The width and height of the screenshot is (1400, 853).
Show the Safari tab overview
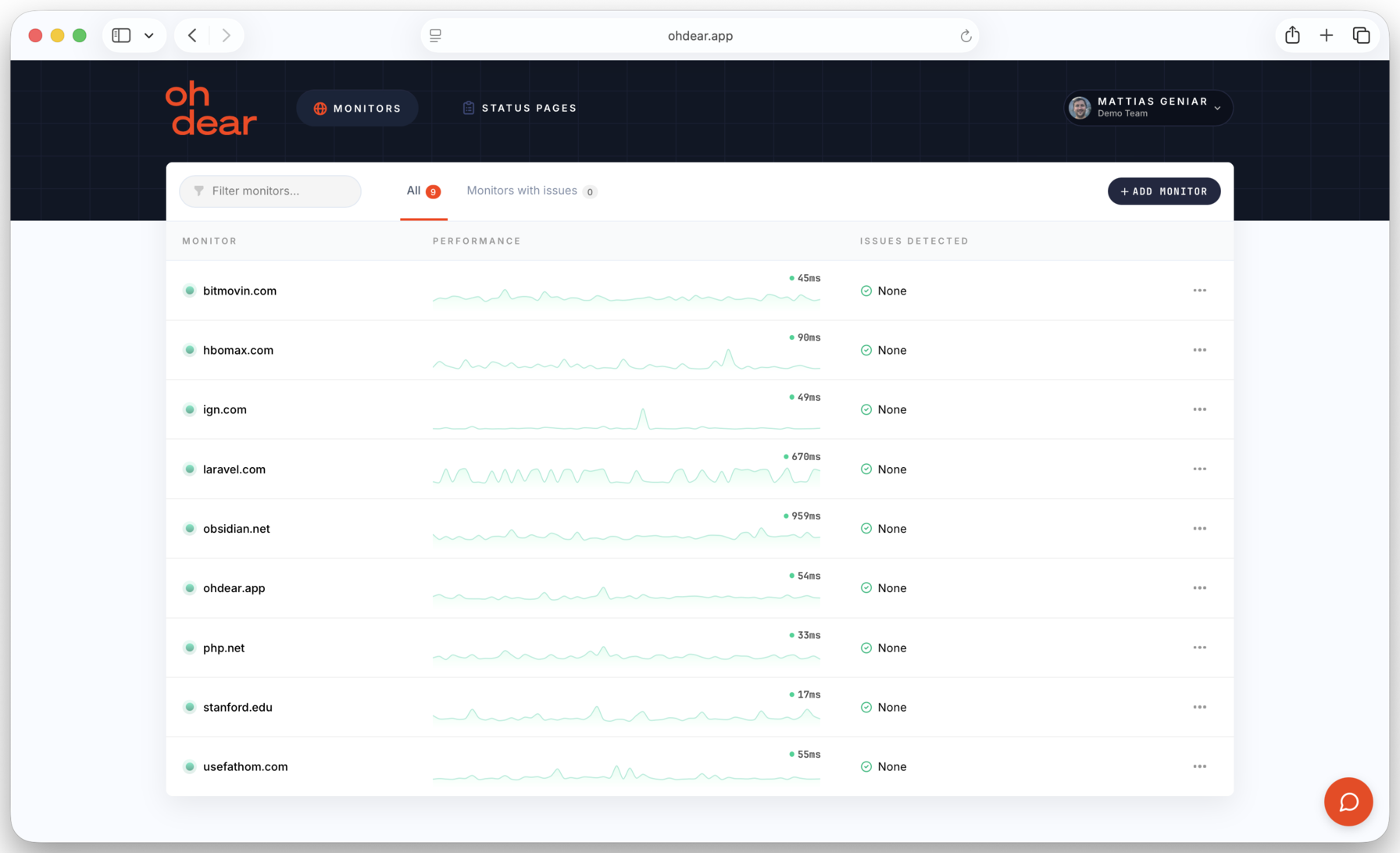click(x=1362, y=35)
